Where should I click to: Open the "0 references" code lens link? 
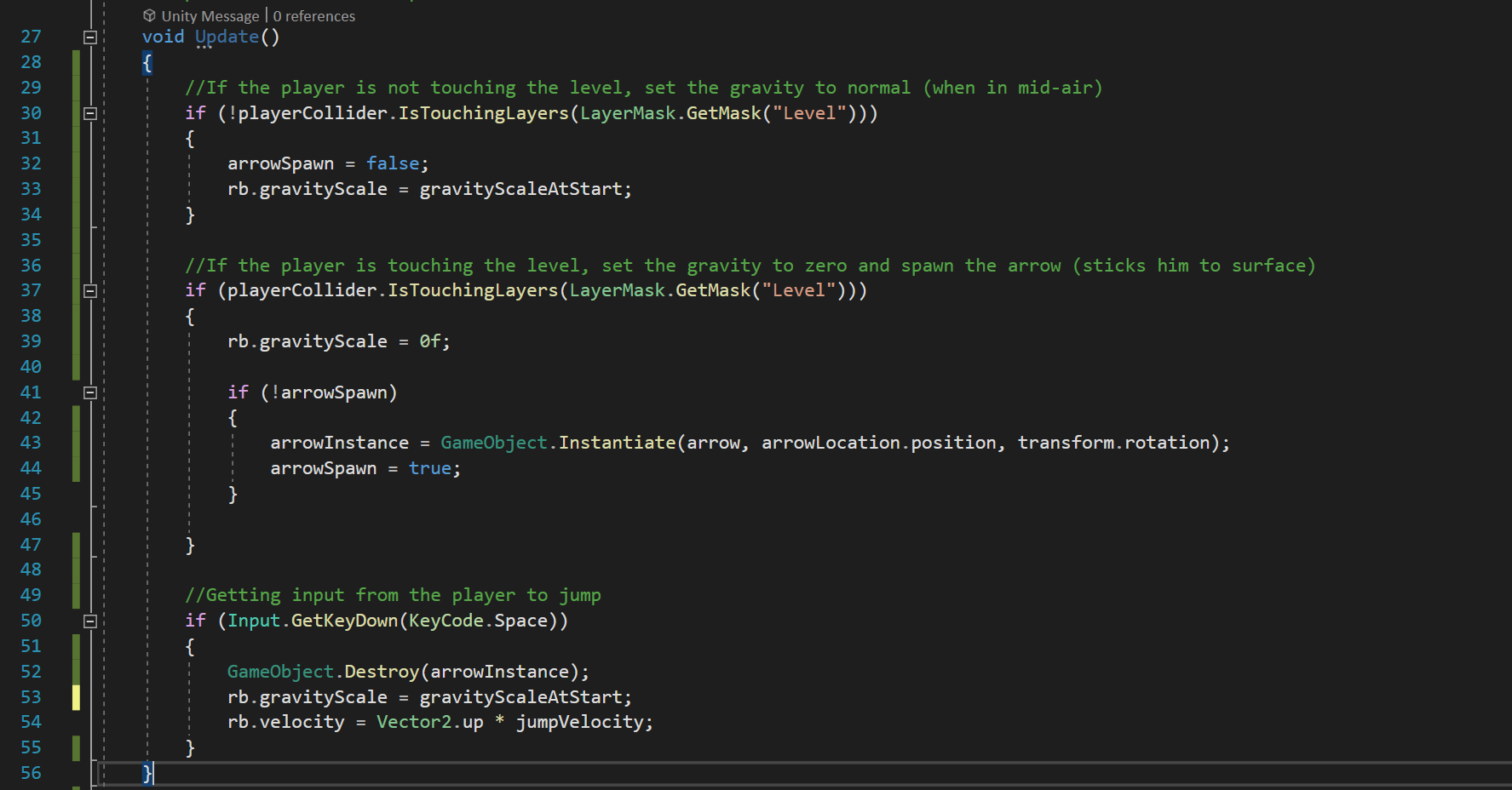tap(314, 16)
